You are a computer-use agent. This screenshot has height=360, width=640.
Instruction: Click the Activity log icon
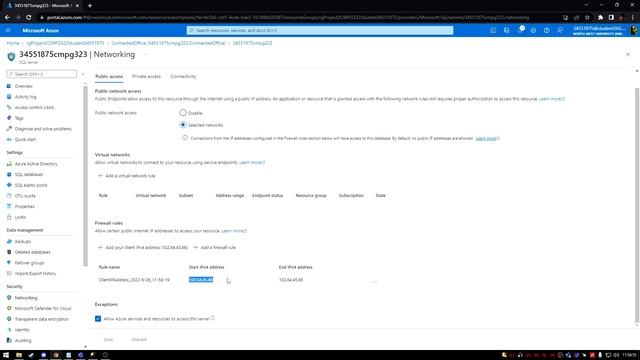click(9, 97)
